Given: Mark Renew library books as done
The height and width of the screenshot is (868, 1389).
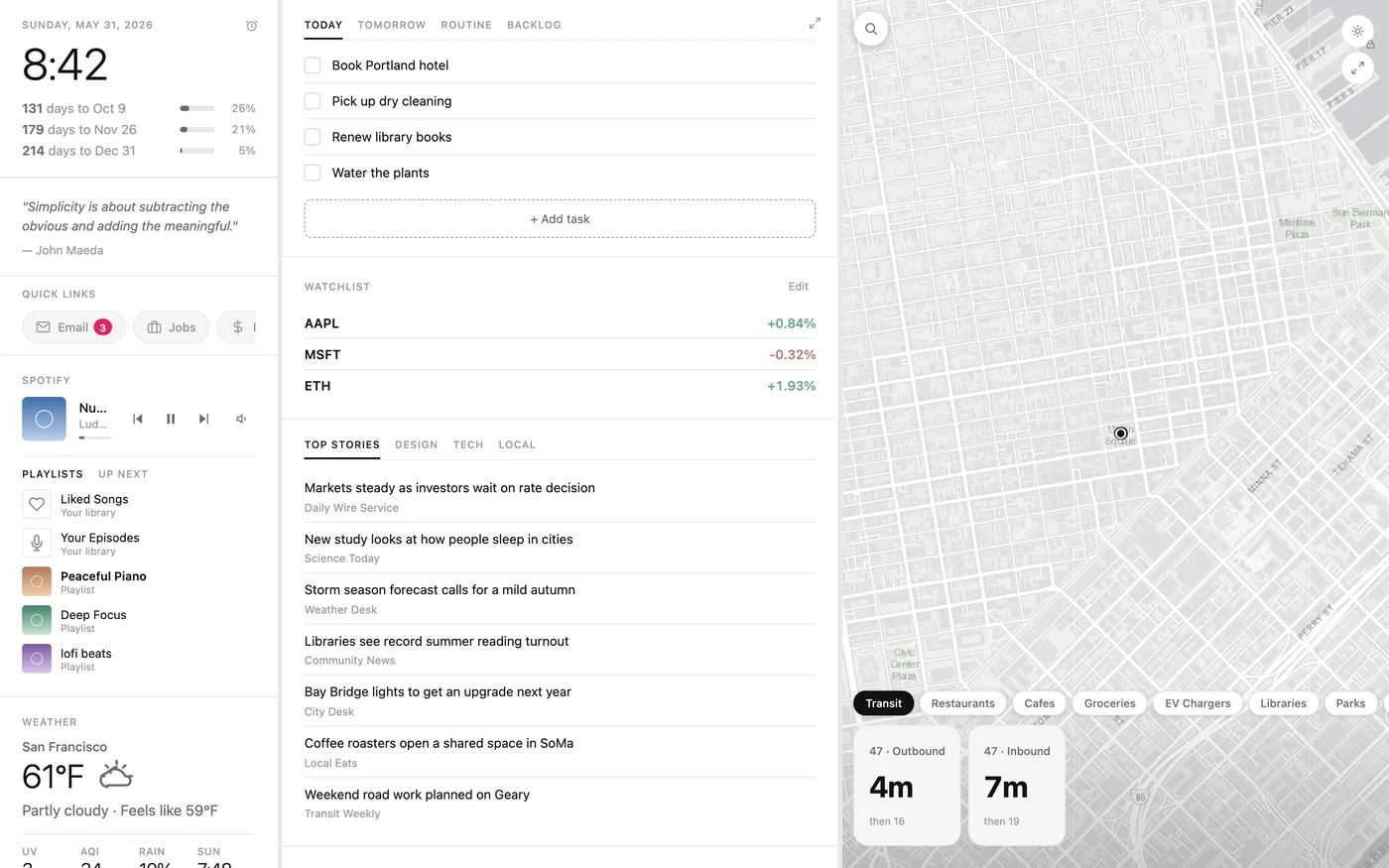Looking at the screenshot, I should click(313, 137).
